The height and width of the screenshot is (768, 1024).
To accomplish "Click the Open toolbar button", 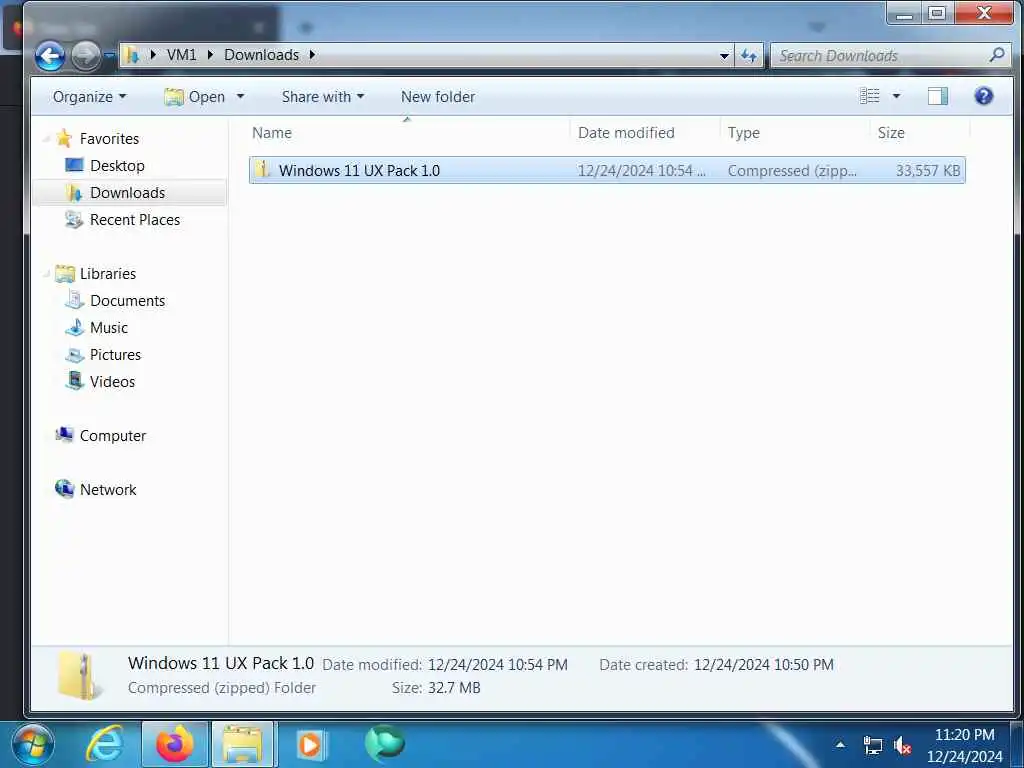I will tap(195, 97).
